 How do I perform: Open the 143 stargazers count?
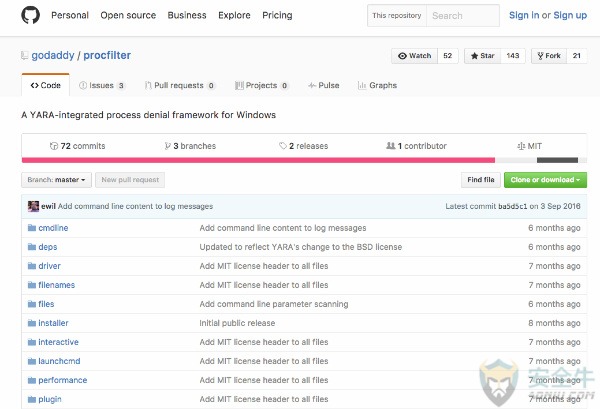pyautogui.click(x=513, y=56)
